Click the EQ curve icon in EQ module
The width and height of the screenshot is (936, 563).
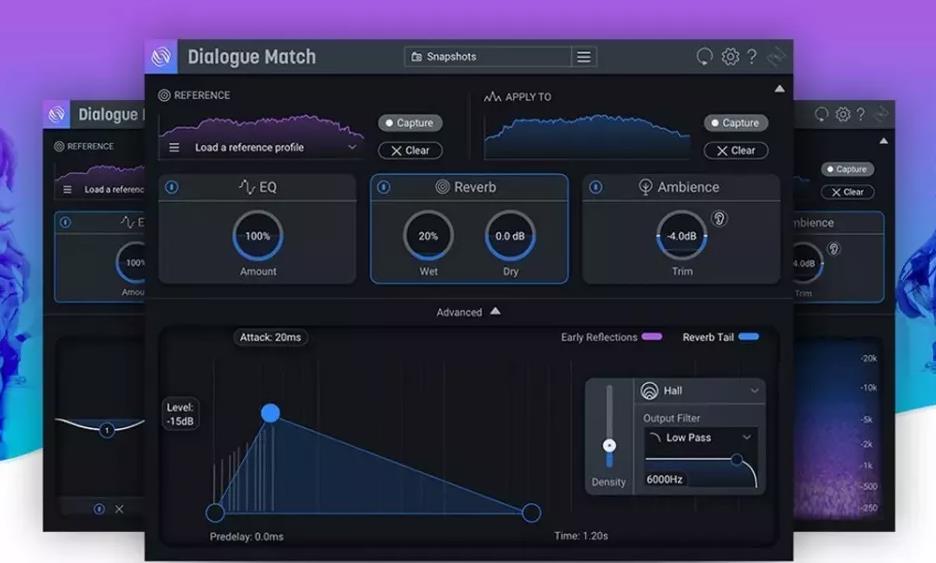coord(247,187)
